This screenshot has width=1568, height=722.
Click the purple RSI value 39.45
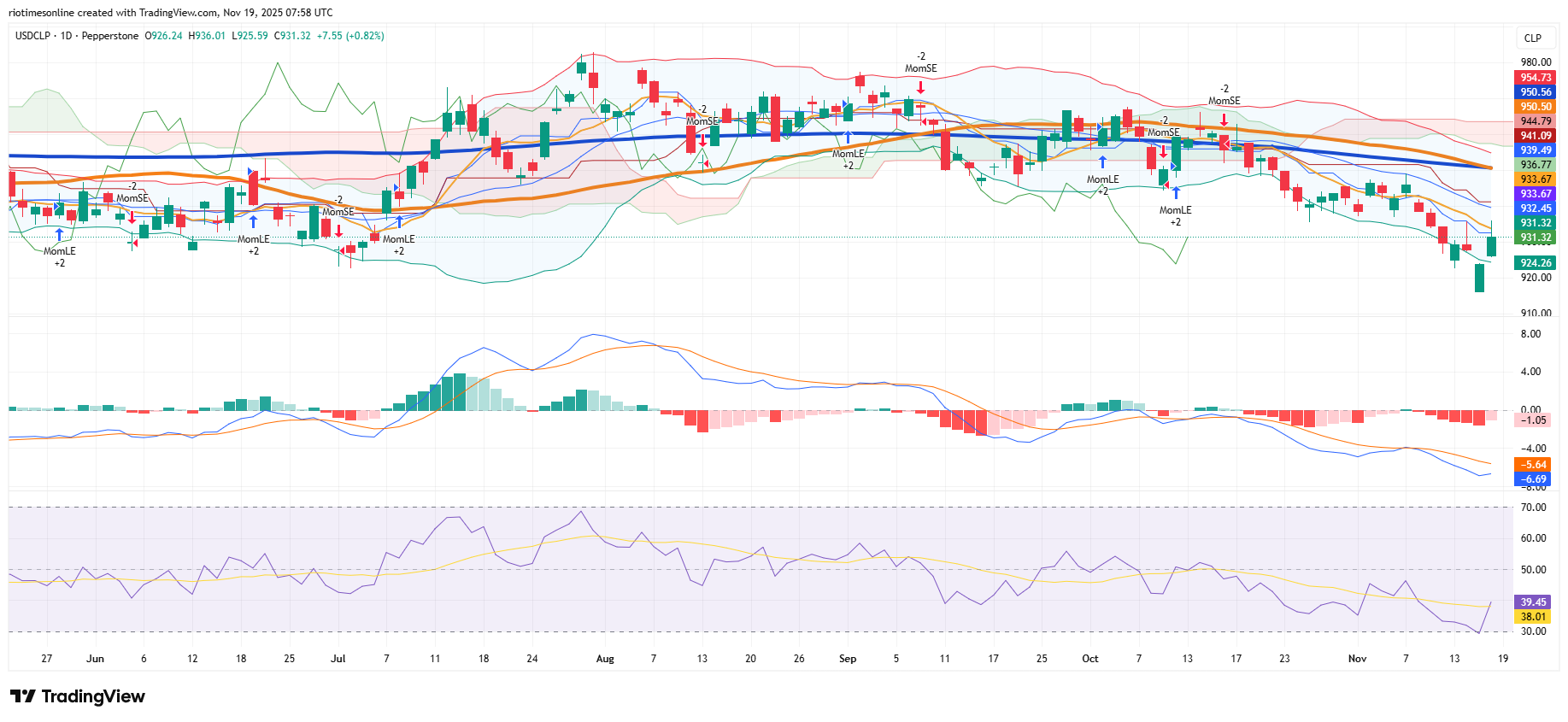click(x=1533, y=602)
